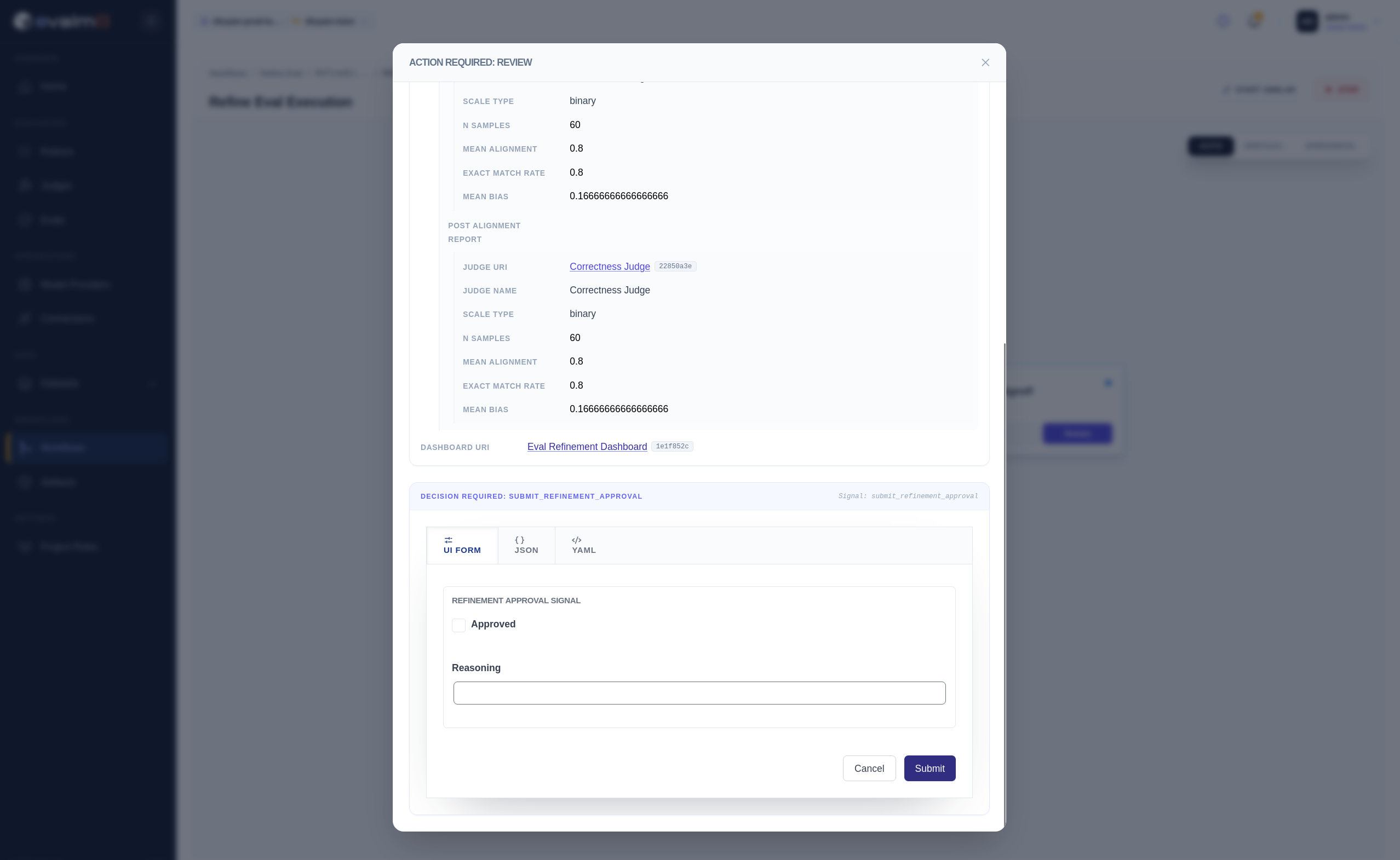Select the 'Signal: submit_refinement_approval' text
This screenshot has width=1400, height=860.
(x=908, y=497)
